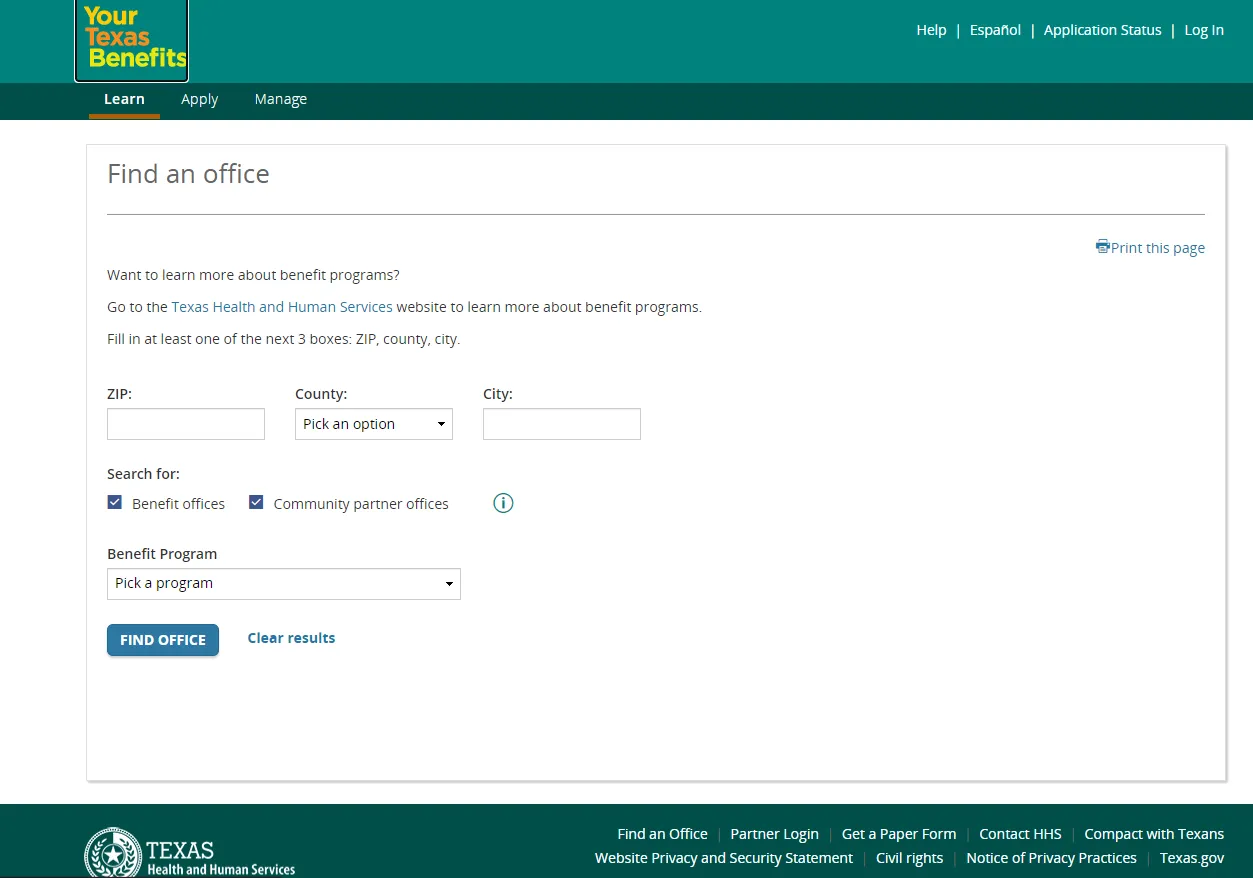
Task: Click the Find an office page heading
Action: (188, 174)
